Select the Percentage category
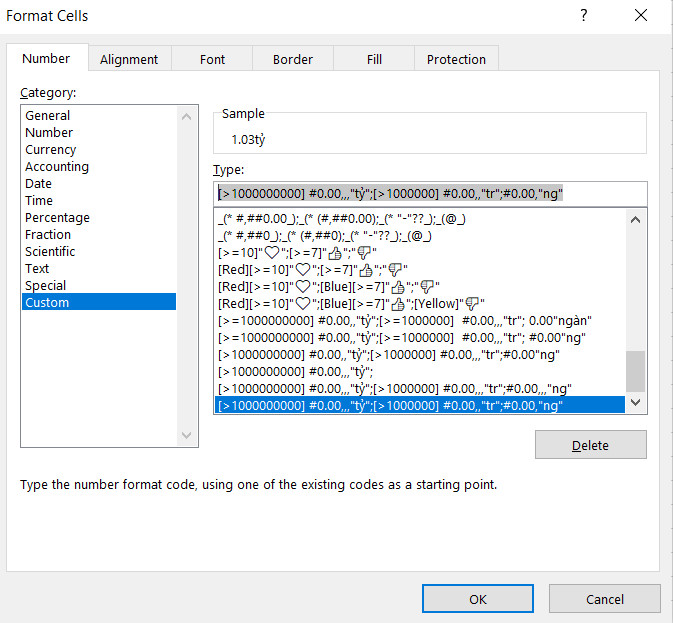This screenshot has width=673, height=623. 57,218
